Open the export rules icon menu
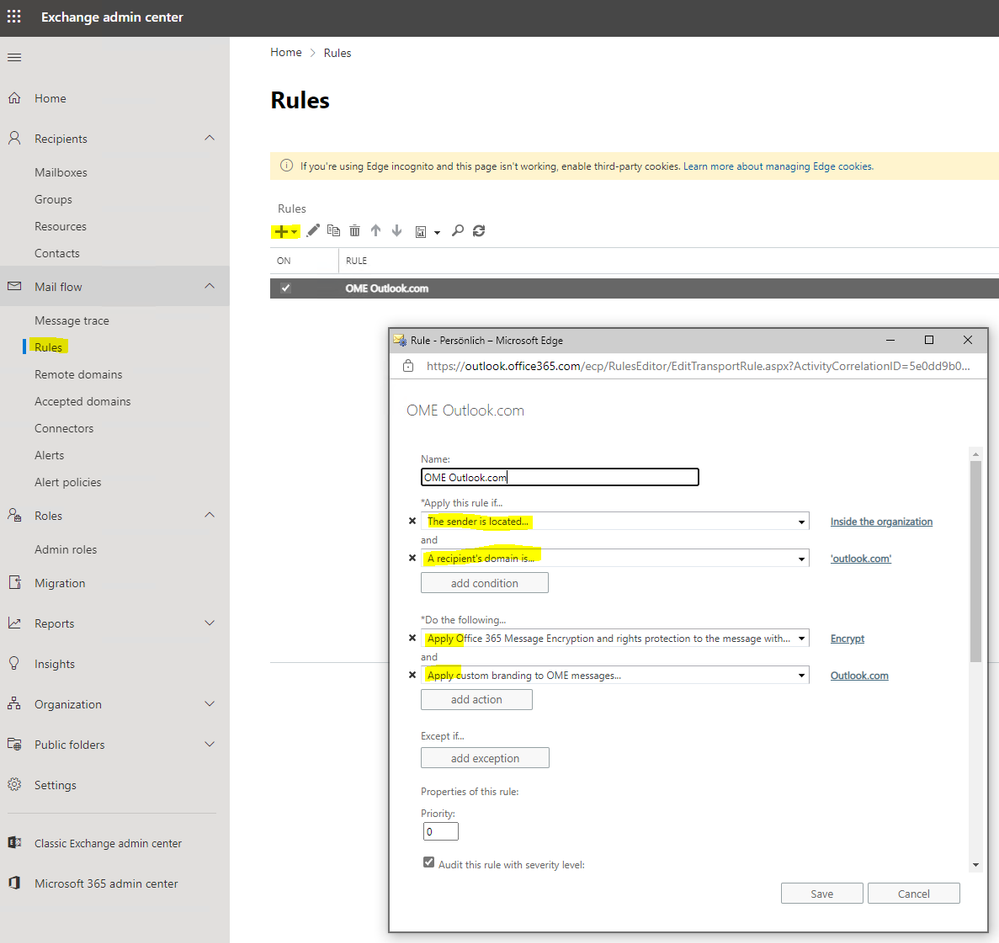Screen dimensions: 999x943 (428, 232)
